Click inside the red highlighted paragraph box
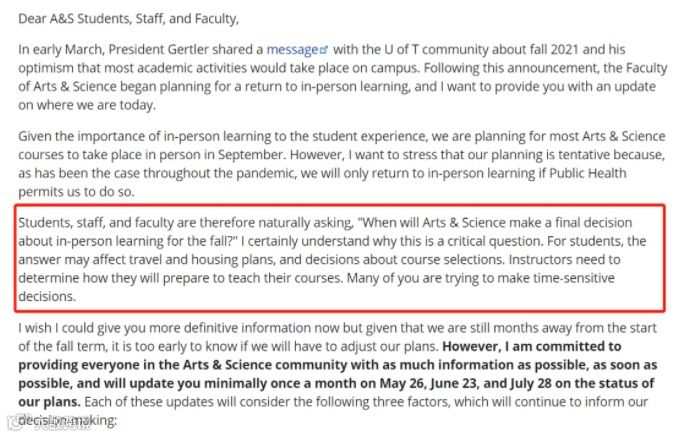 click(340, 258)
